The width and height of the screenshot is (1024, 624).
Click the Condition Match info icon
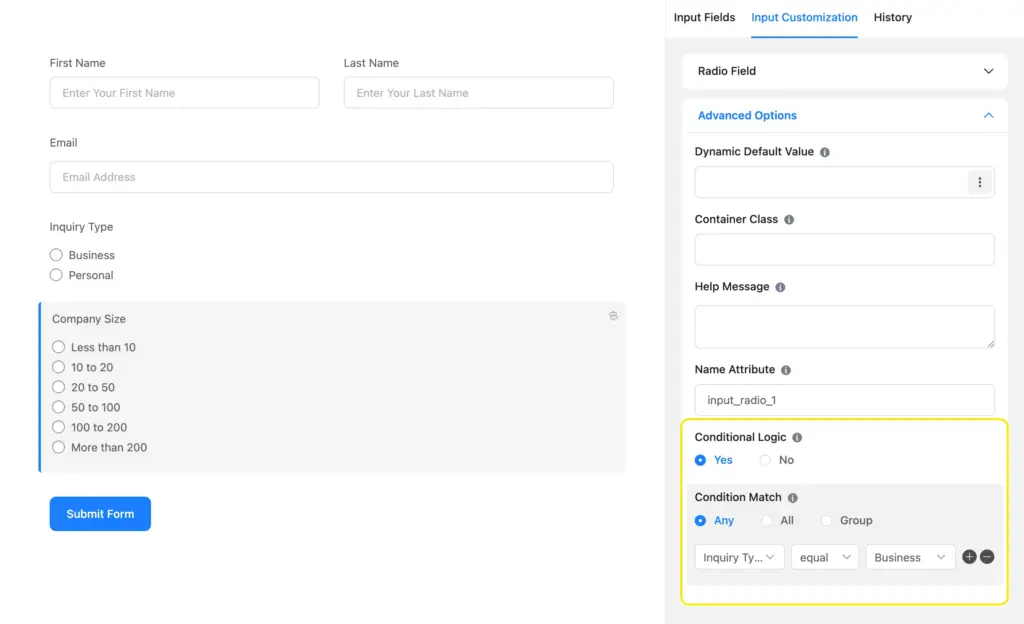click(x=793, y=498)
